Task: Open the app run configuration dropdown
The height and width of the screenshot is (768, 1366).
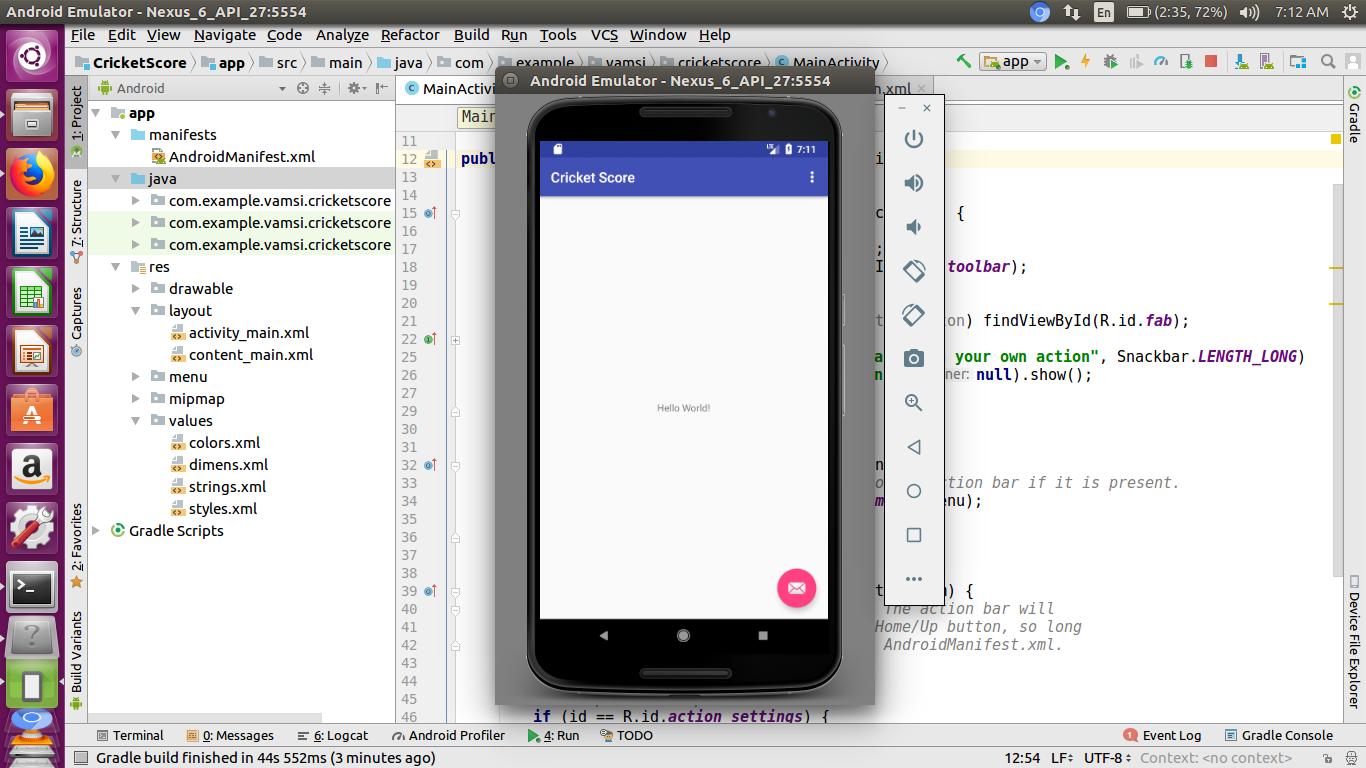Action: click(x=1013, y=62)
